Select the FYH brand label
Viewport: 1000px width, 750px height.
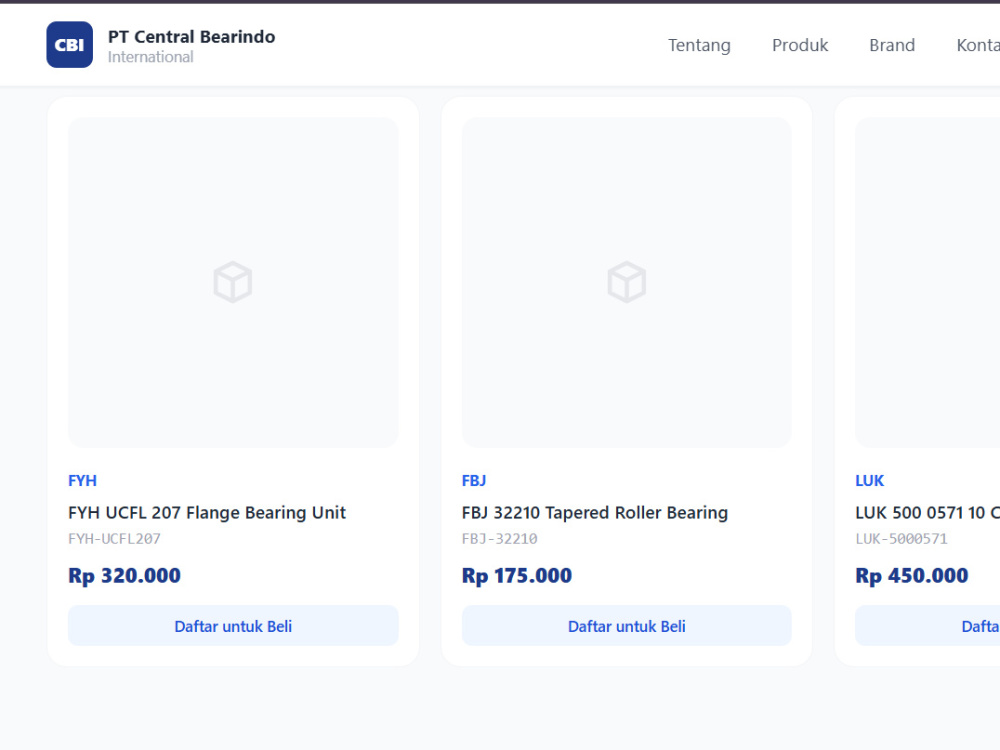pos(82,480)
